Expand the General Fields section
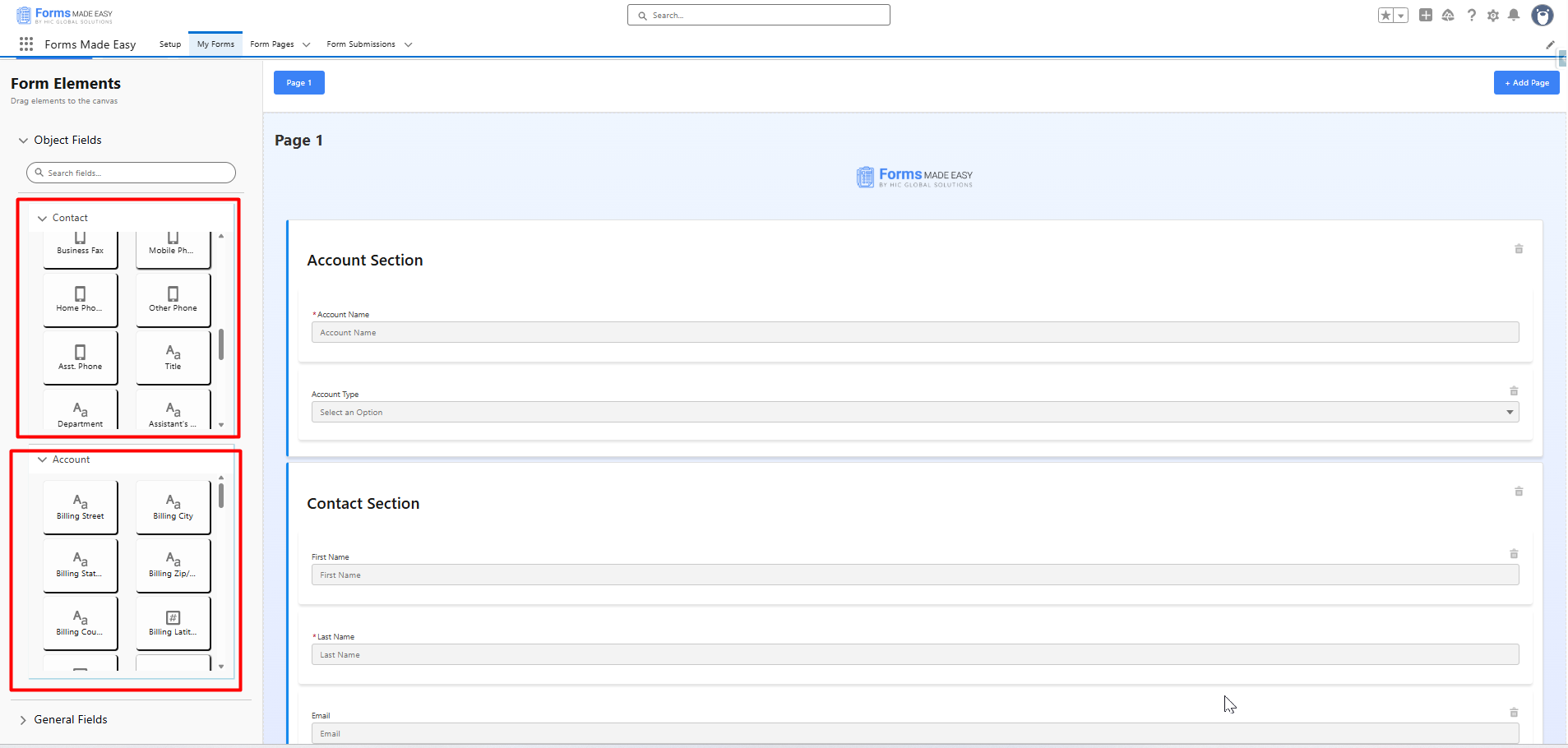This screenshot has height=748, width=1568. tap(23, 720)
